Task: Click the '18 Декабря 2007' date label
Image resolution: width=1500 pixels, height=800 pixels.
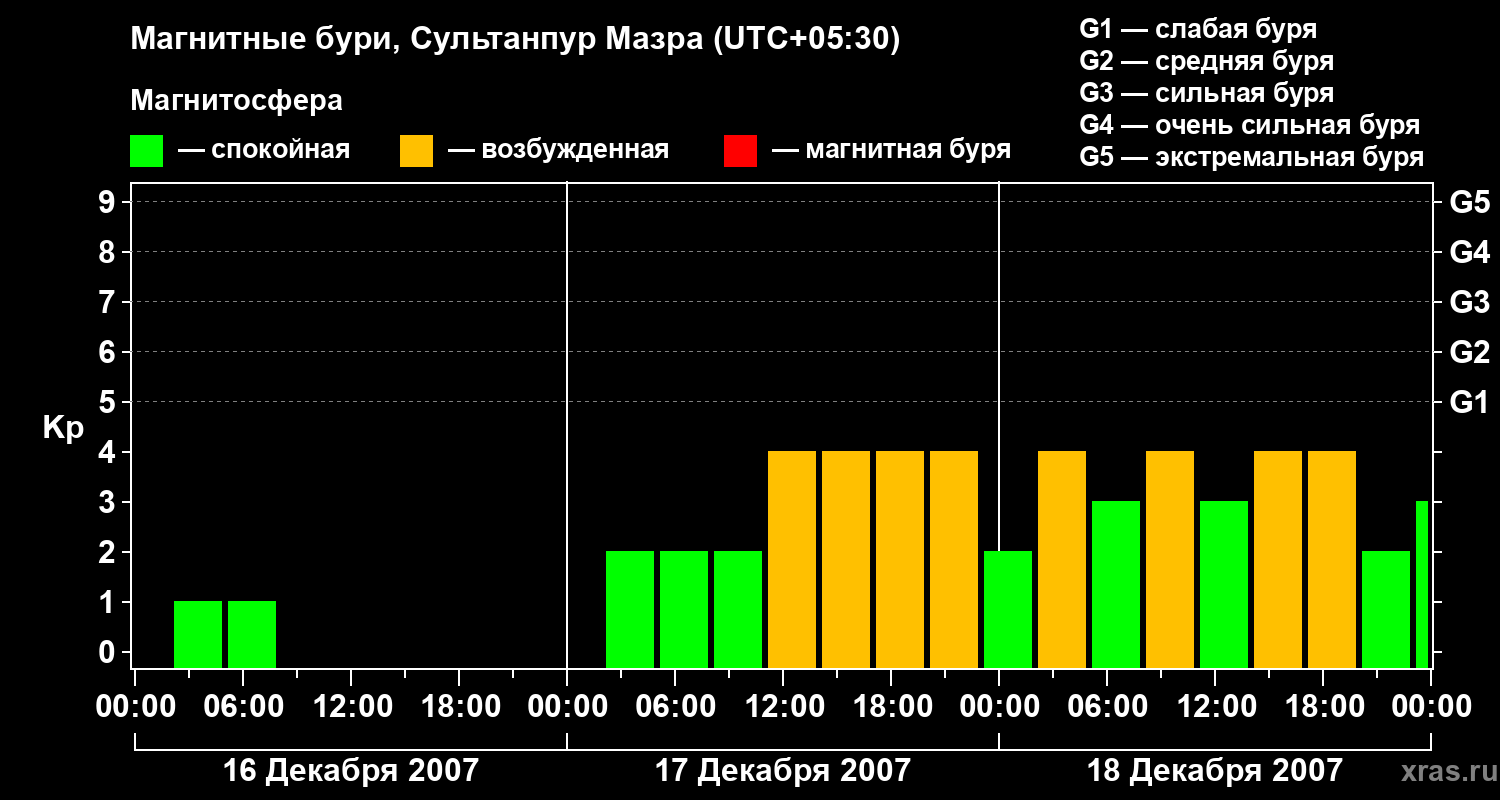Action: pyautogui.click(x=1215, y=771)
